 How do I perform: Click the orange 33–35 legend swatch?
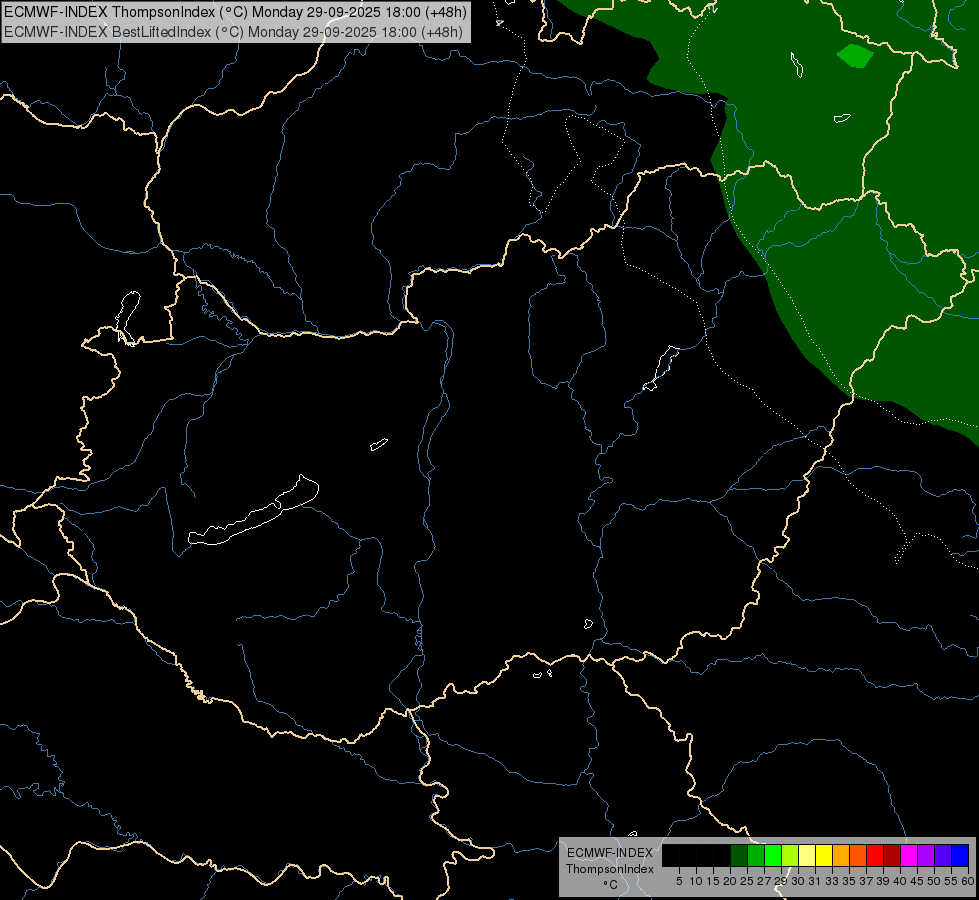[x=841, y=856]
